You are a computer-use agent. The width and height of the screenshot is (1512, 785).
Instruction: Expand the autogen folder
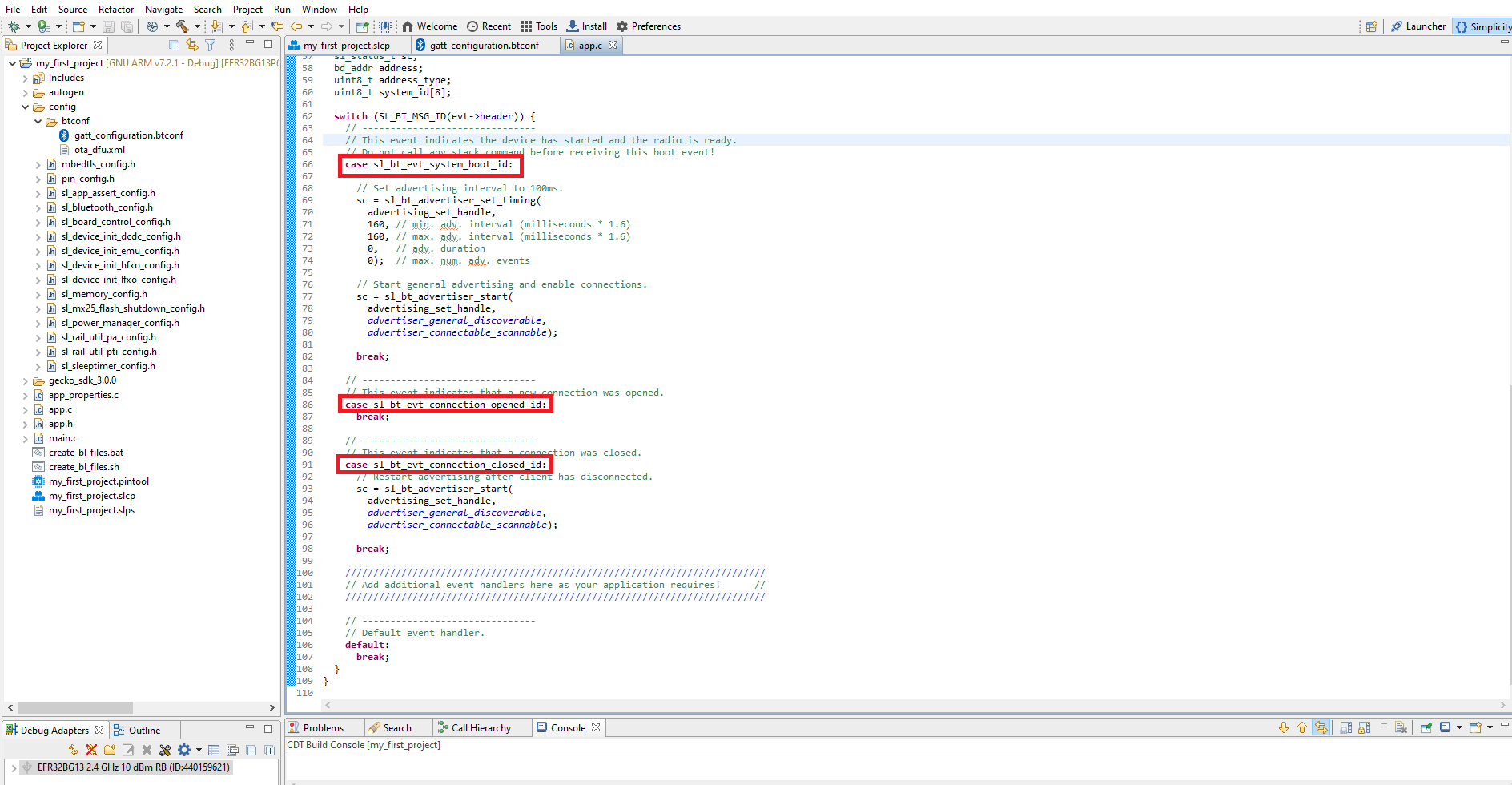pyautogui.click(x=25, y=93)
